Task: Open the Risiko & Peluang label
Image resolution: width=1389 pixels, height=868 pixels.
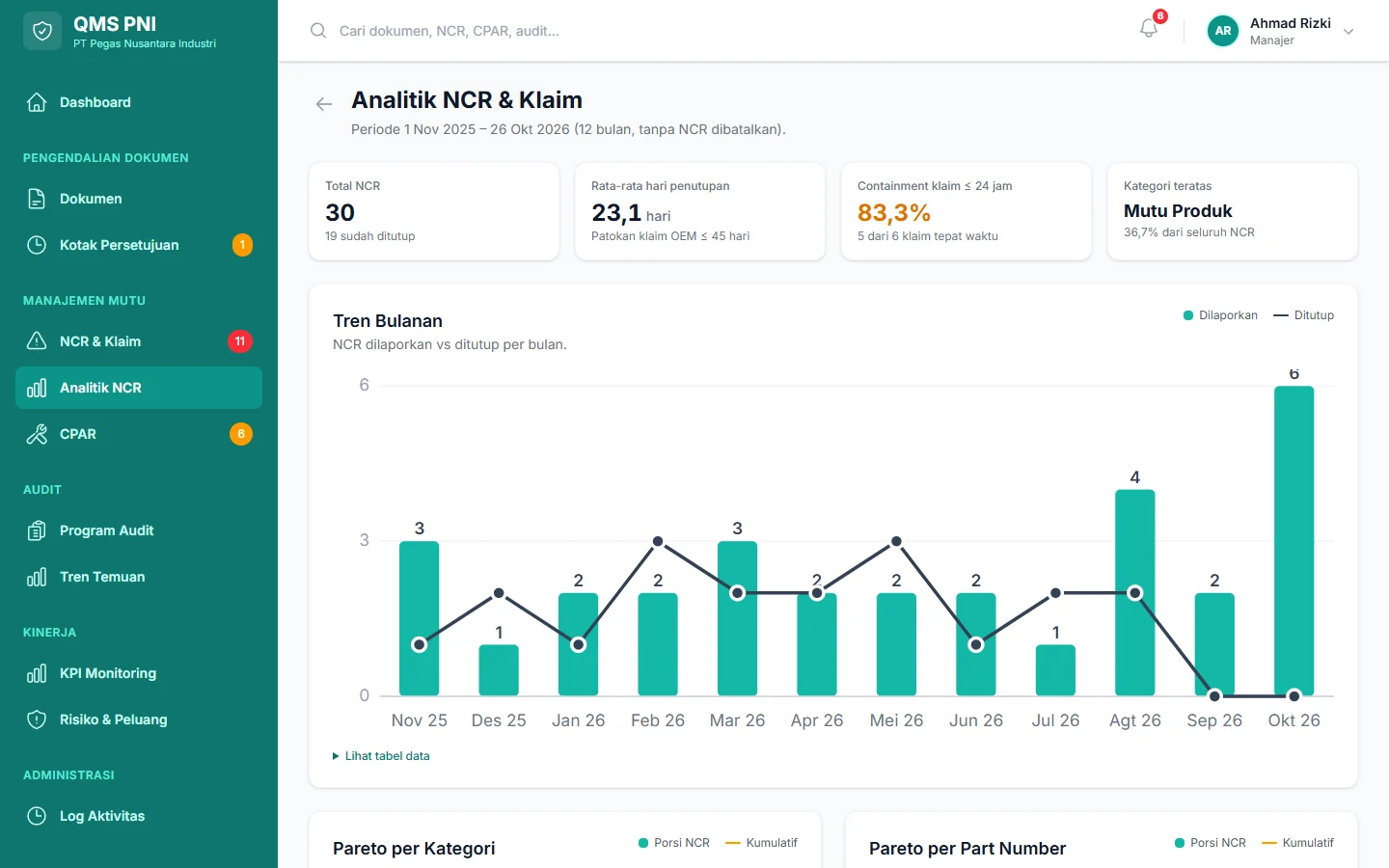Action: [x=113, y=719]
